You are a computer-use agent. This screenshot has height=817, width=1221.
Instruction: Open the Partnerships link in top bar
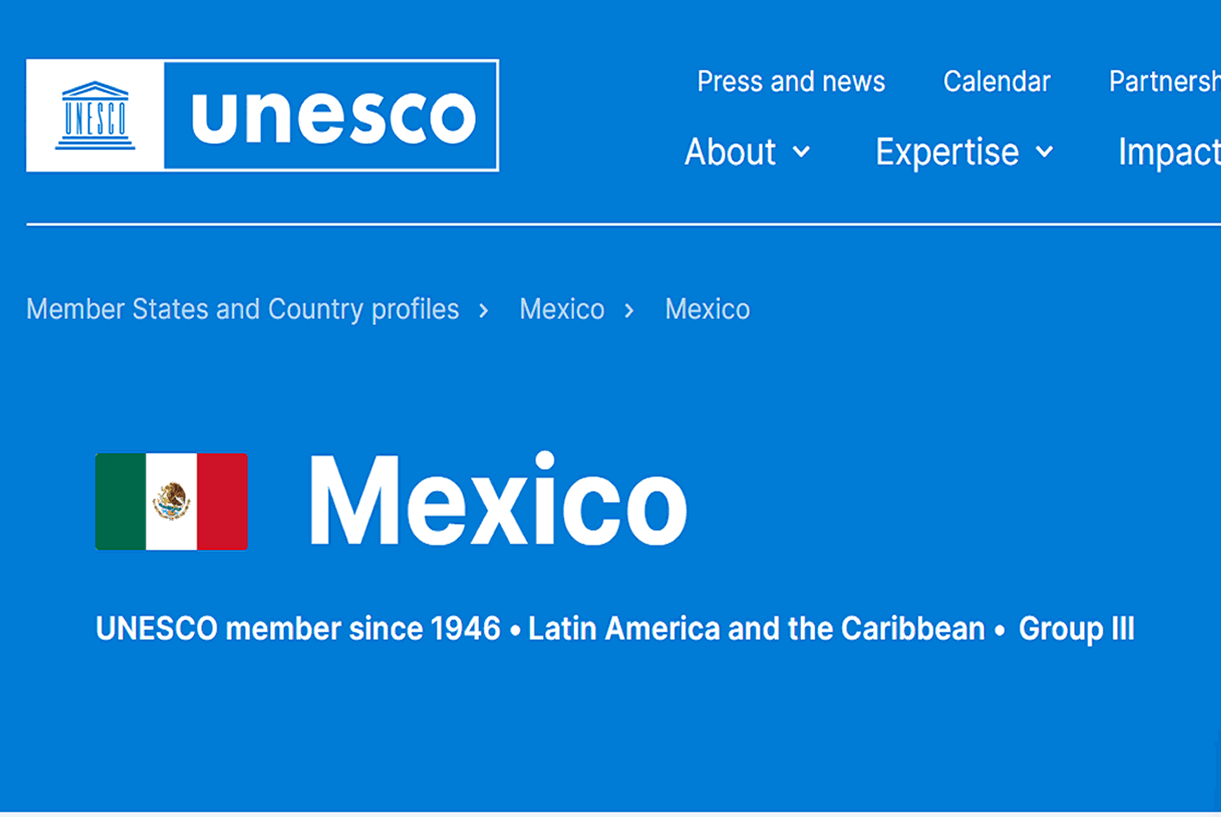[x=1165, y=82]
